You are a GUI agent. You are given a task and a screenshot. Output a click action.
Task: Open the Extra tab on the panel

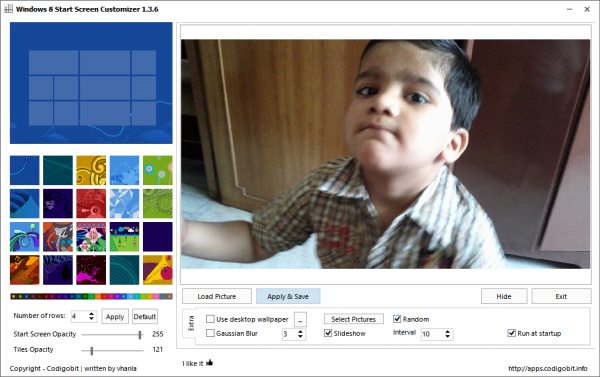191,323
